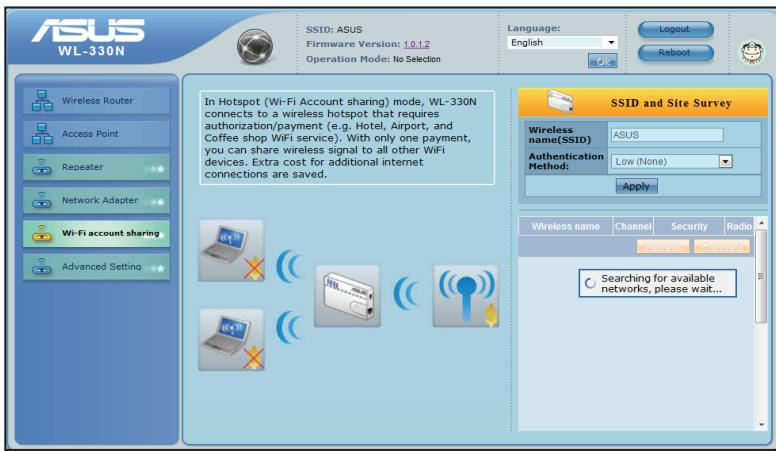The height and width of the screenshot is (451, 776).
Task: Click the Network Adapter router icon
Action: pyautogui.click(x=42, y=200)
